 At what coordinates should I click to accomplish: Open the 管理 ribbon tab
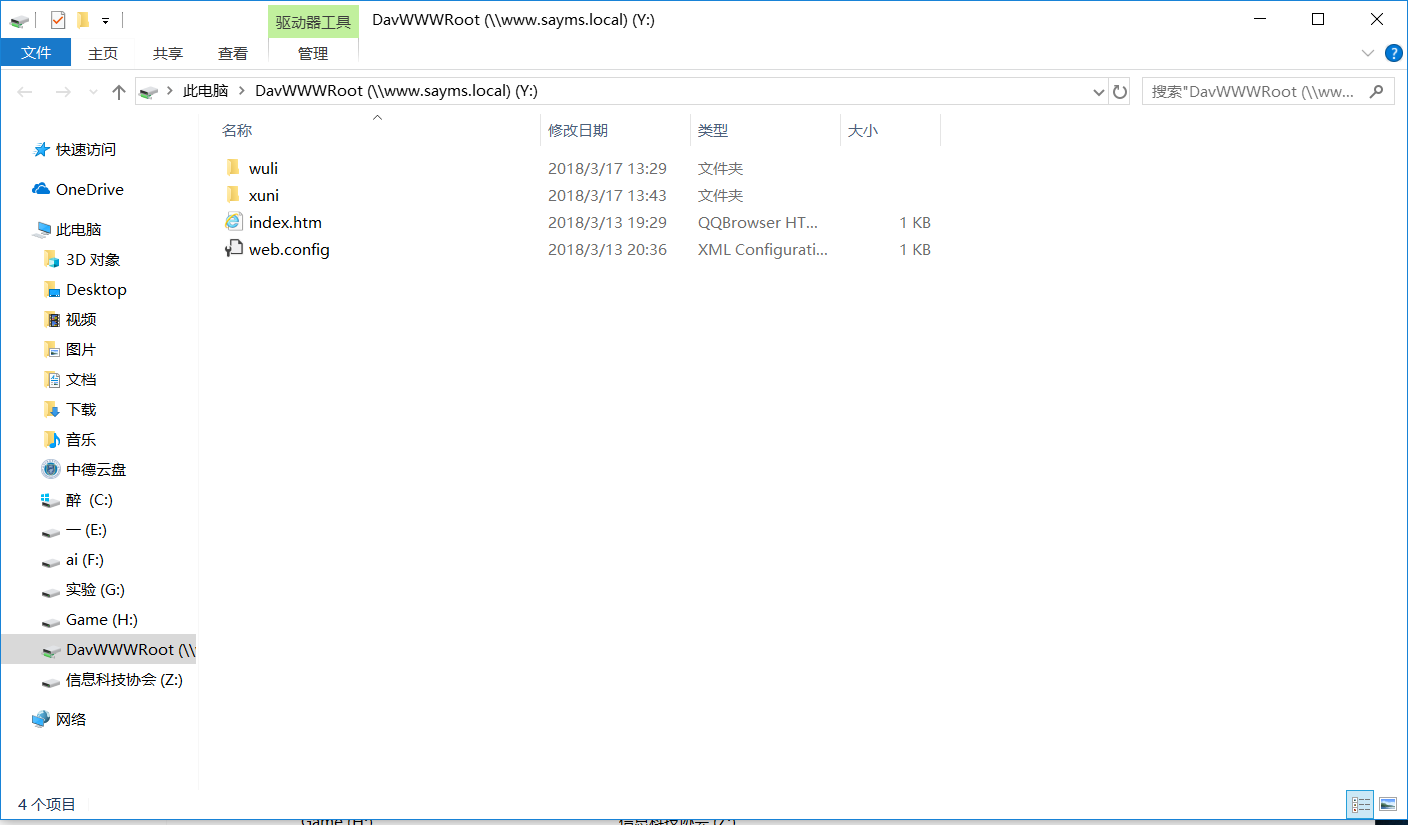click(x=313, y=53)
